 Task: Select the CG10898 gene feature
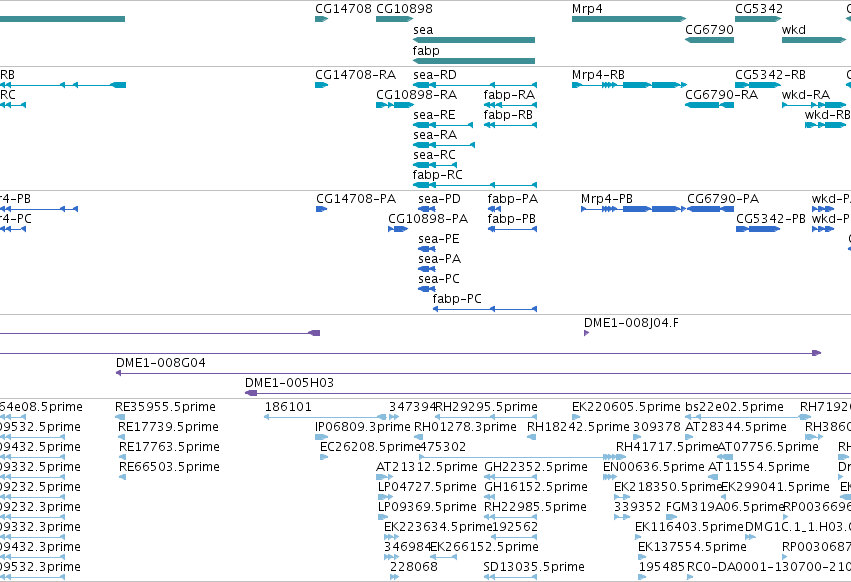(395, 19)
